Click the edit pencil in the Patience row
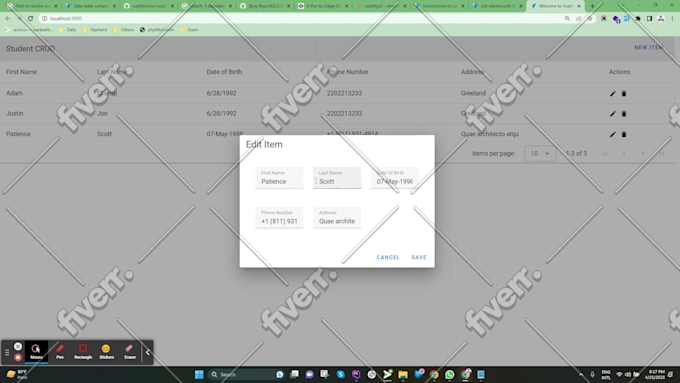The width and height of the screenshot is (680, 383). point(612,134)
